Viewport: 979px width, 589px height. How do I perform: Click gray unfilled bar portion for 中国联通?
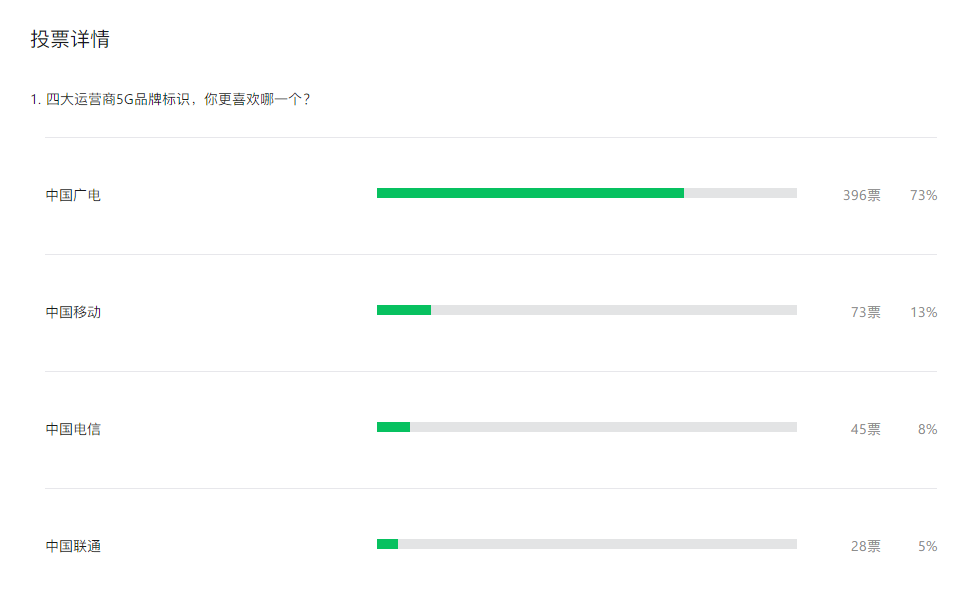[598, 544]
